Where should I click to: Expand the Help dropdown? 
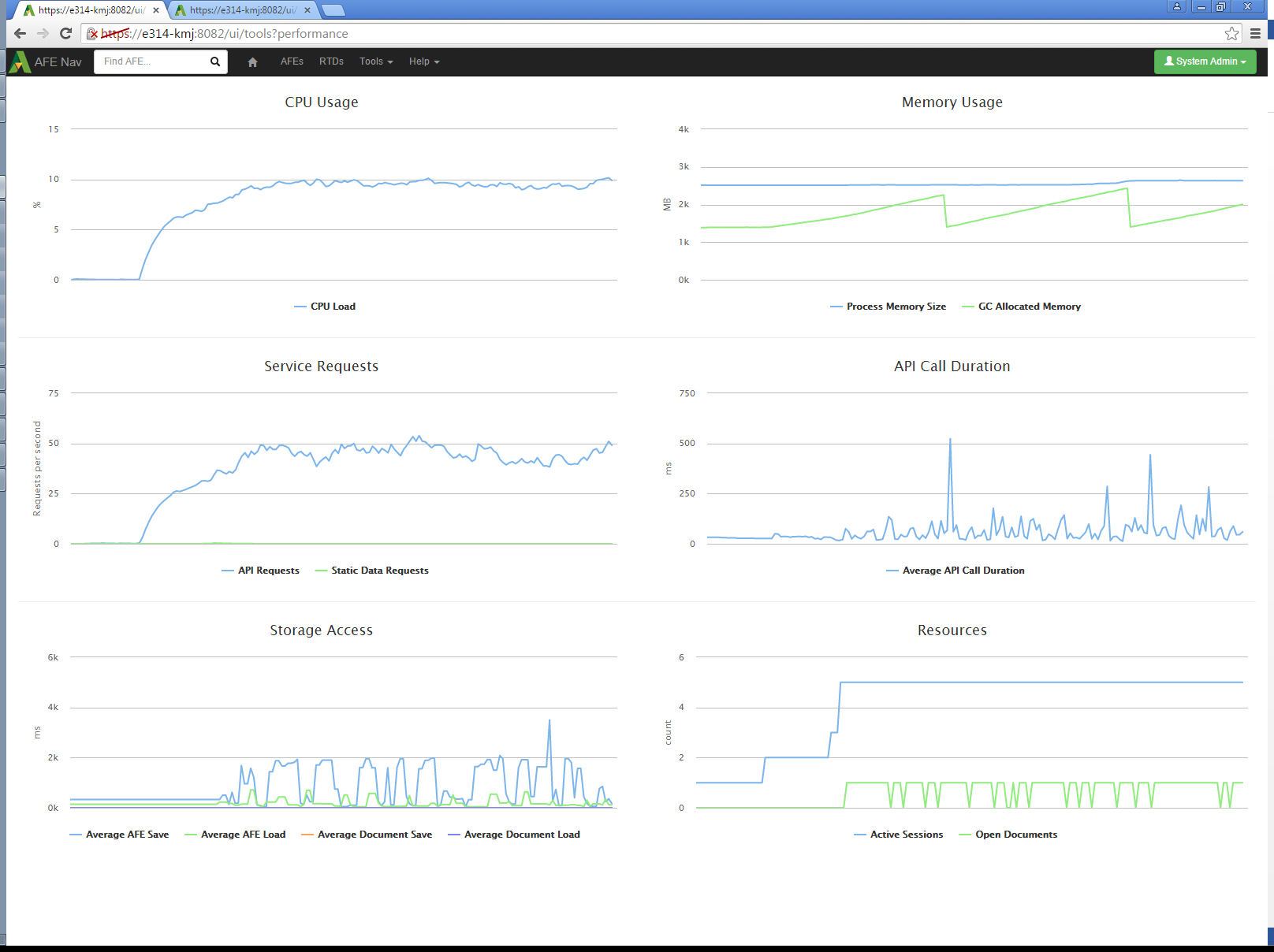point(423,61)
